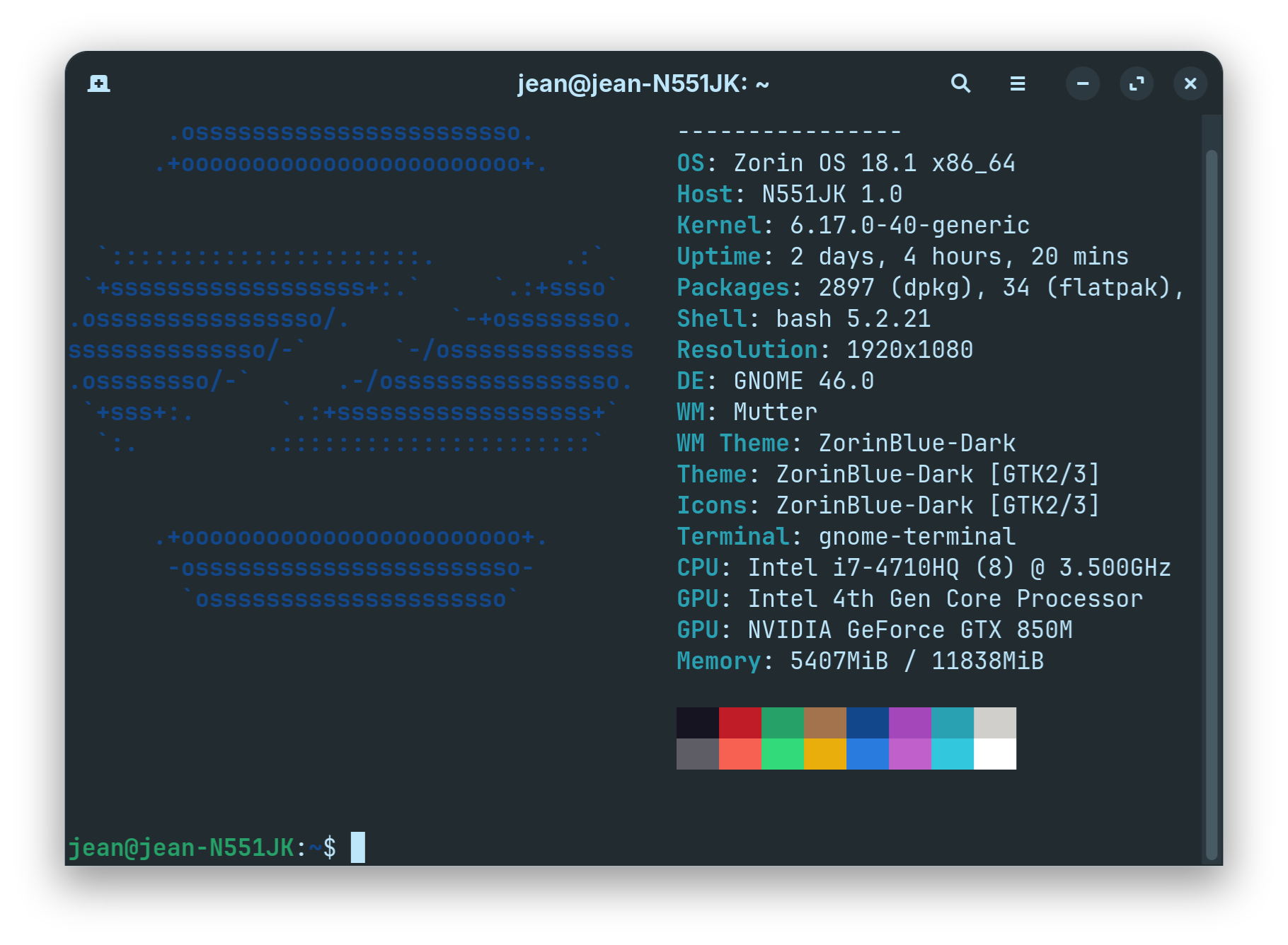
Task: Click the Memory line 5407MiB / 11838MiB
Action: [x=861, y=661]
